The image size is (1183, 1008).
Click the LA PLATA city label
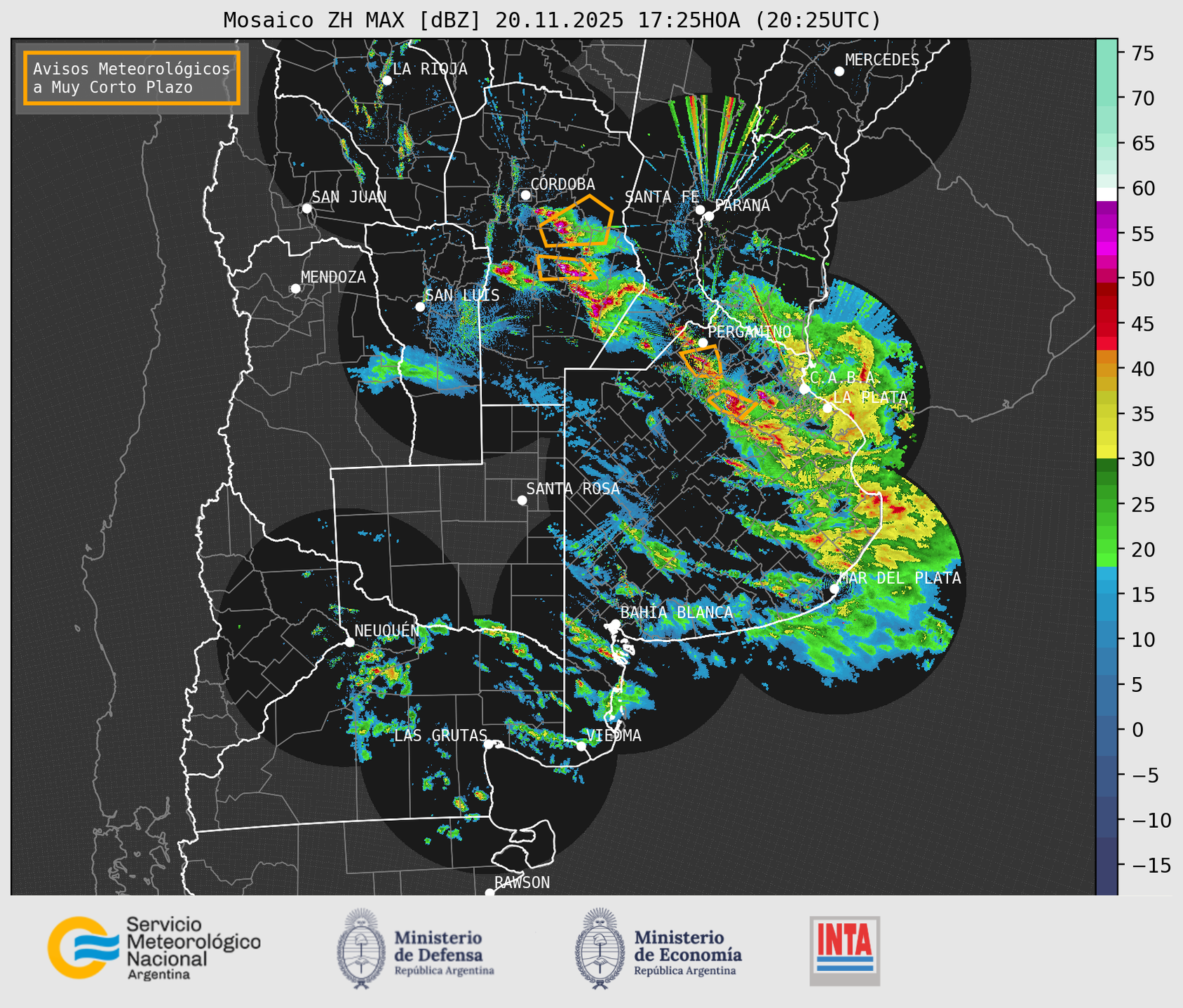tap(870, 397)
